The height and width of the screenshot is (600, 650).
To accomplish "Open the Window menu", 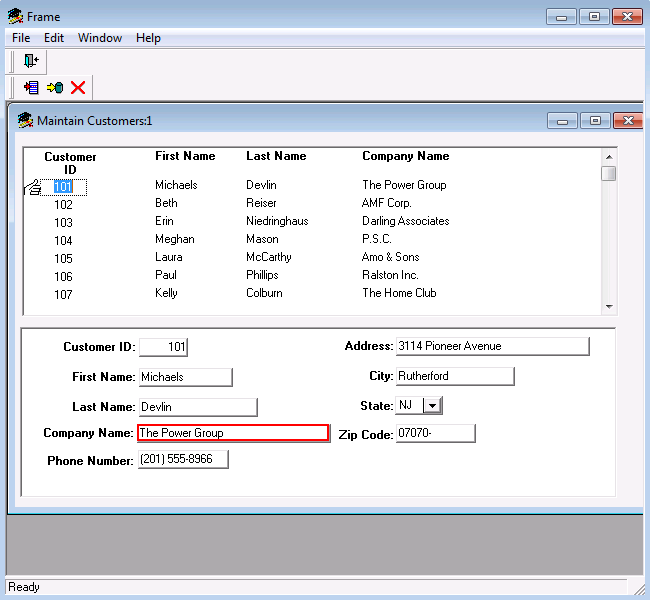I will [x=100, y=38].
